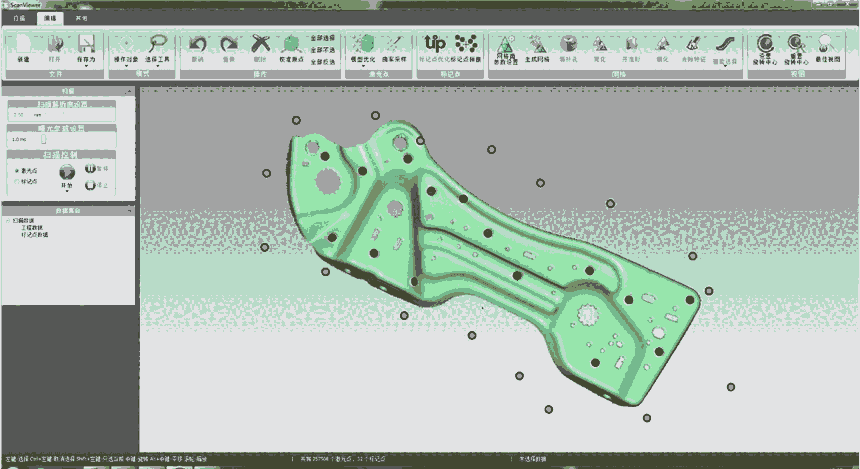Expand the Start (开始) scan dropdown arrow
The height and width of the screenshot is (469, 860).
click(68, 191)
